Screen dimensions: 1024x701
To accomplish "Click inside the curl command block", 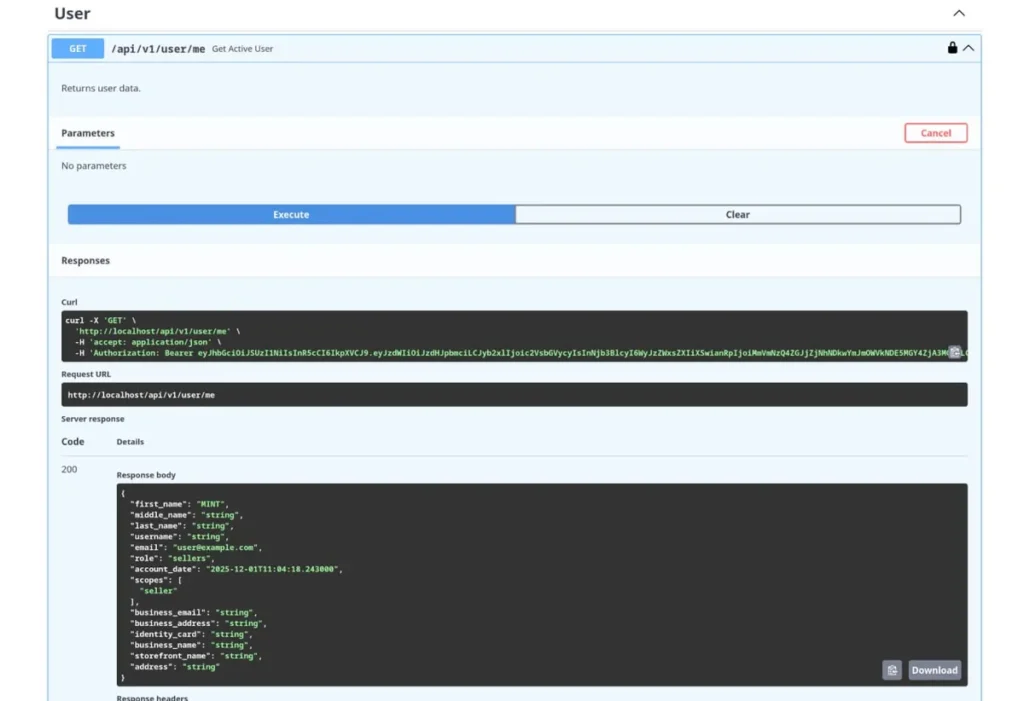I will click(500, 331).
